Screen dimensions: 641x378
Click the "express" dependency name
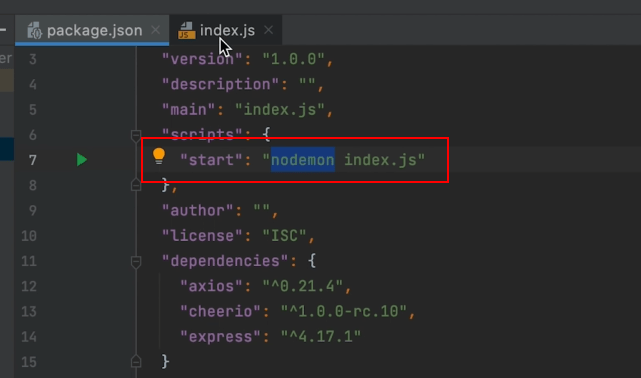221,337
